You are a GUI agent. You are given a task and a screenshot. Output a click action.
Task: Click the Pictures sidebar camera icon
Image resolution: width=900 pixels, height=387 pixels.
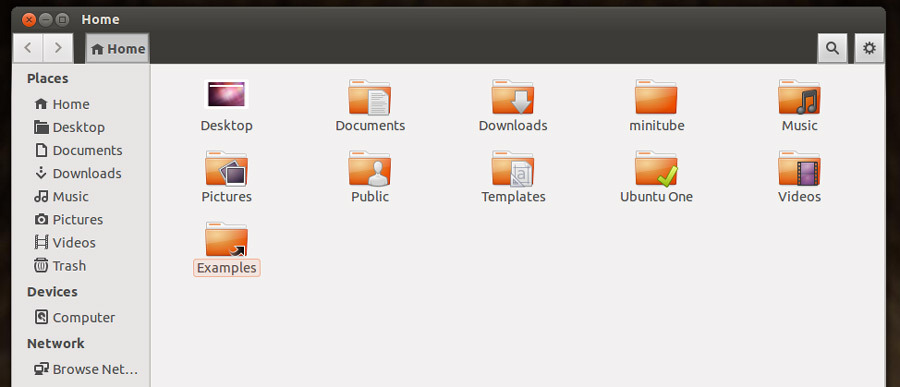click(x=41, y=219)
